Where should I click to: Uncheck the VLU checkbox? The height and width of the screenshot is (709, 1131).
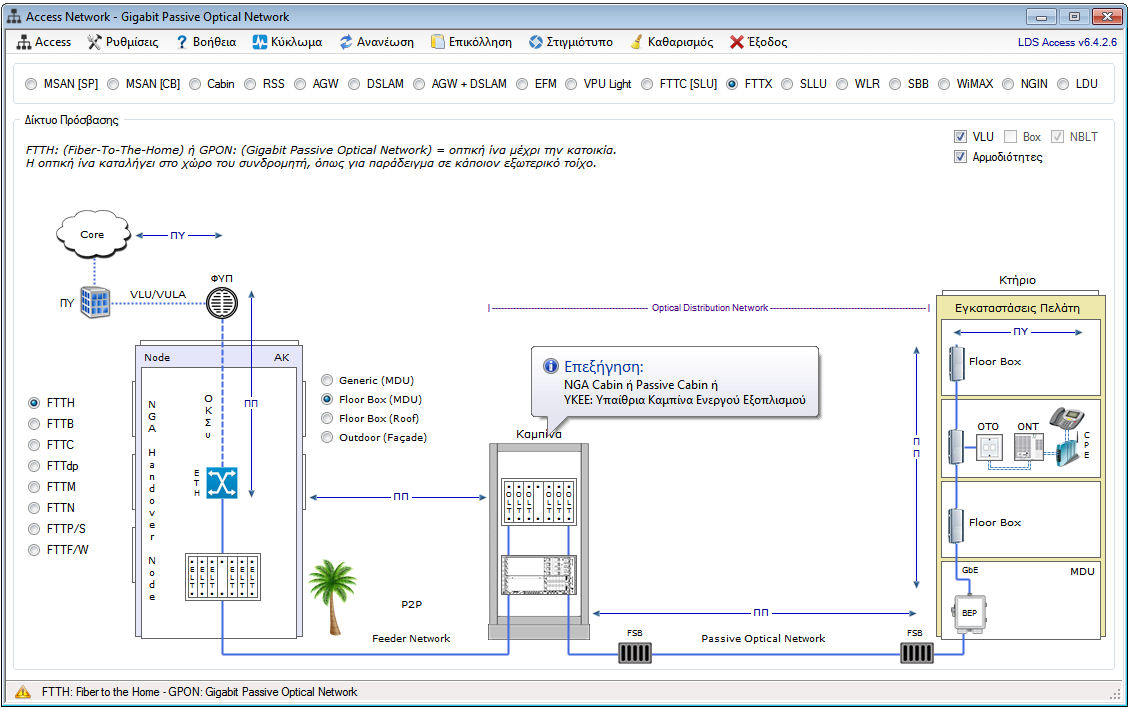[x=961, y=136]
